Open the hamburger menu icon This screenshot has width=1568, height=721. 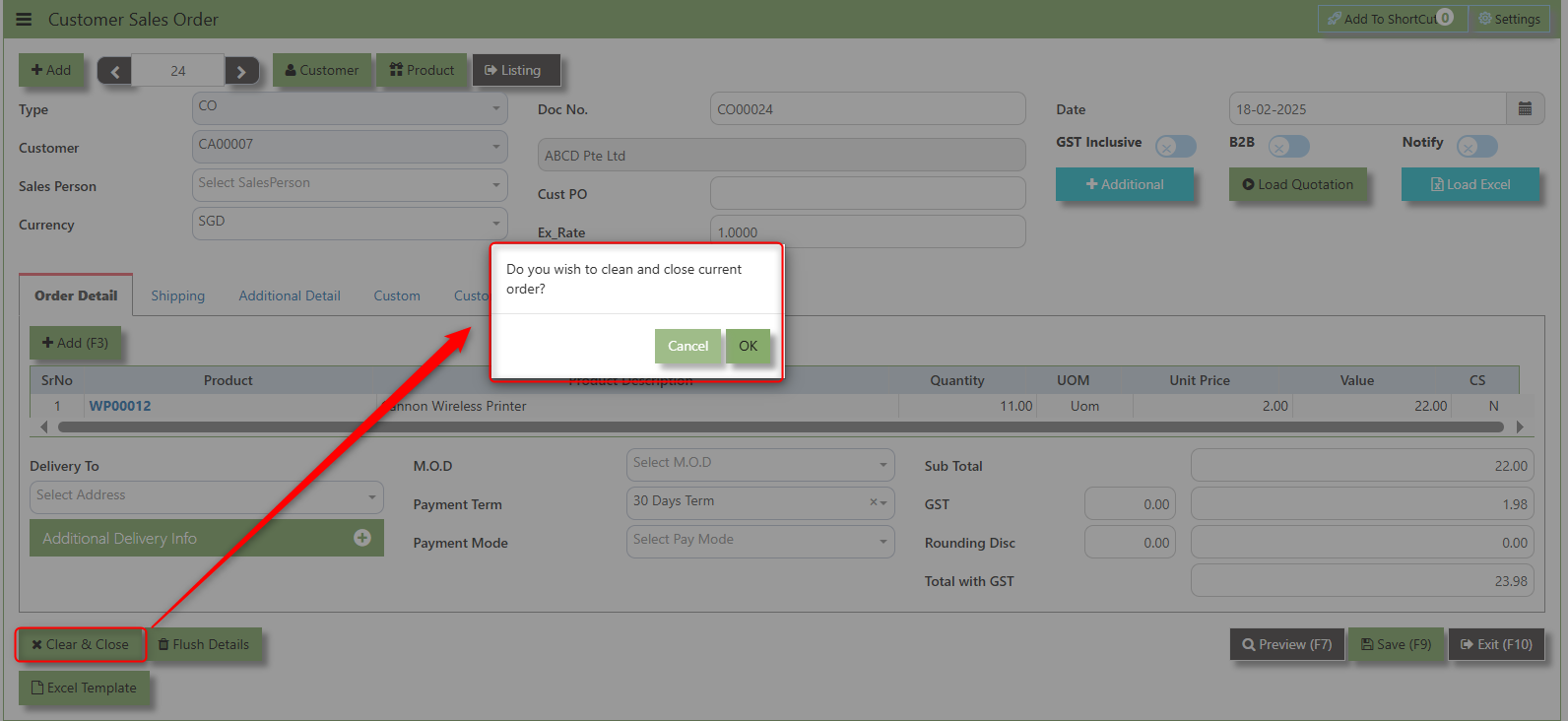(24, 20)
